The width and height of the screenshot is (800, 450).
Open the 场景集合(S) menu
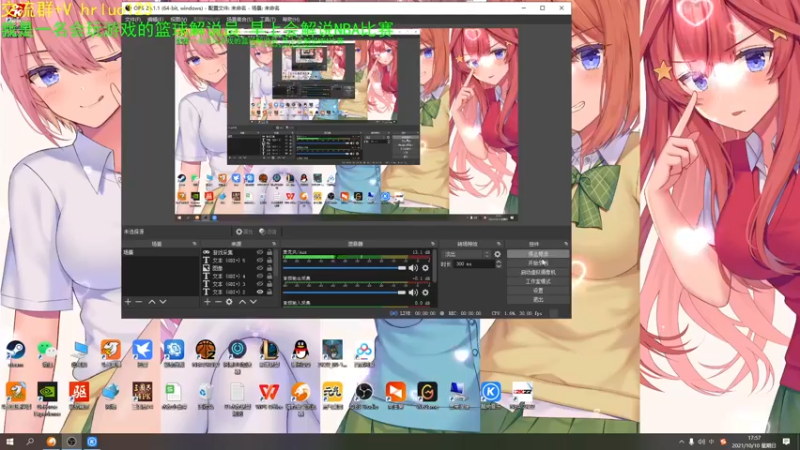click(x=239, y=19)
